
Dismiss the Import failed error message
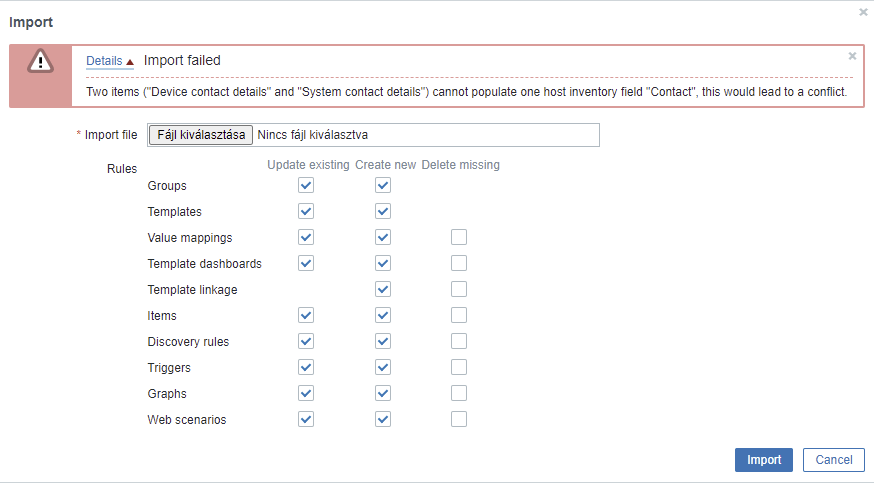852,56
